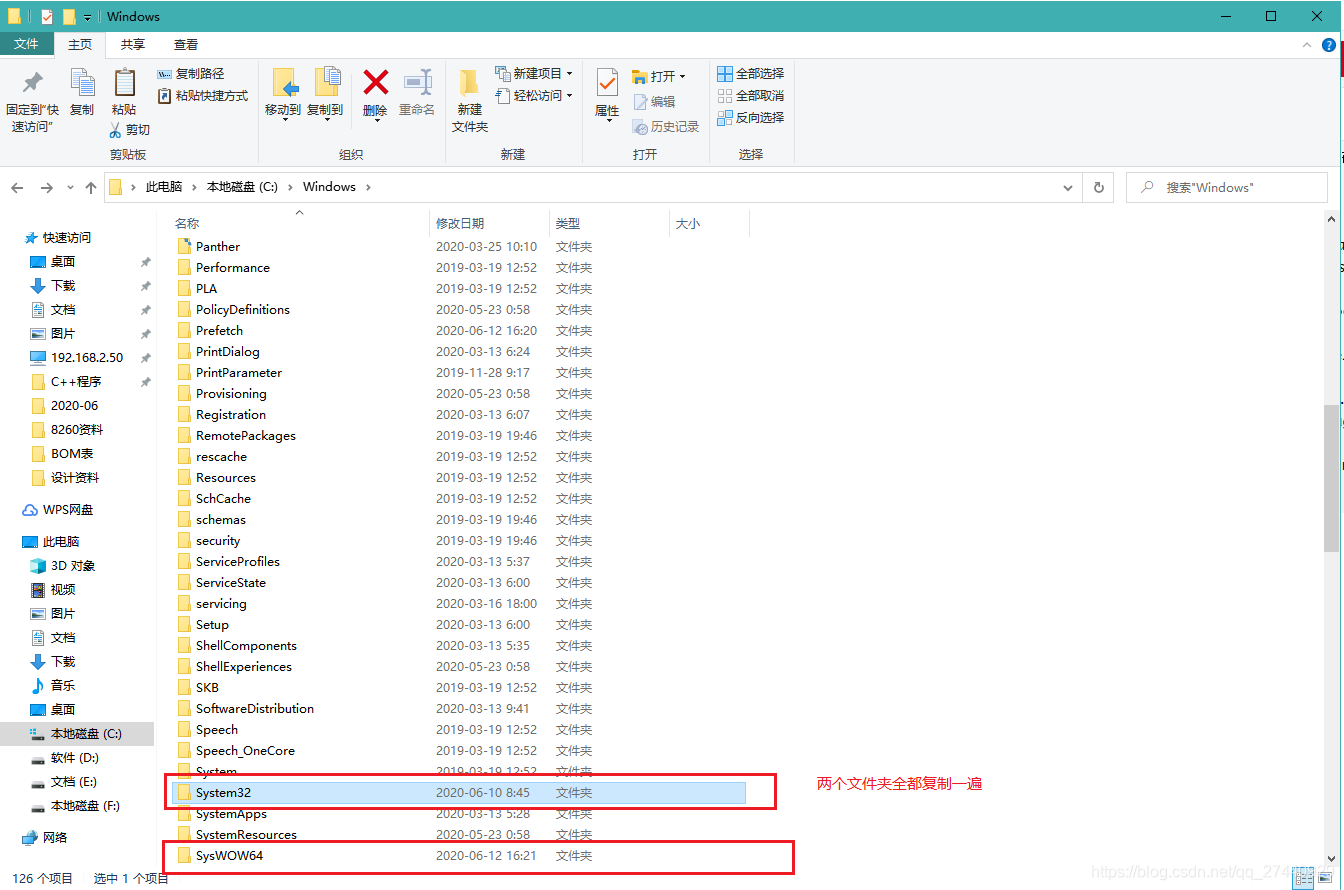
Task: Click the file list vertical scrollbar
Action: pyautogui.click(x=1331, y=478)
